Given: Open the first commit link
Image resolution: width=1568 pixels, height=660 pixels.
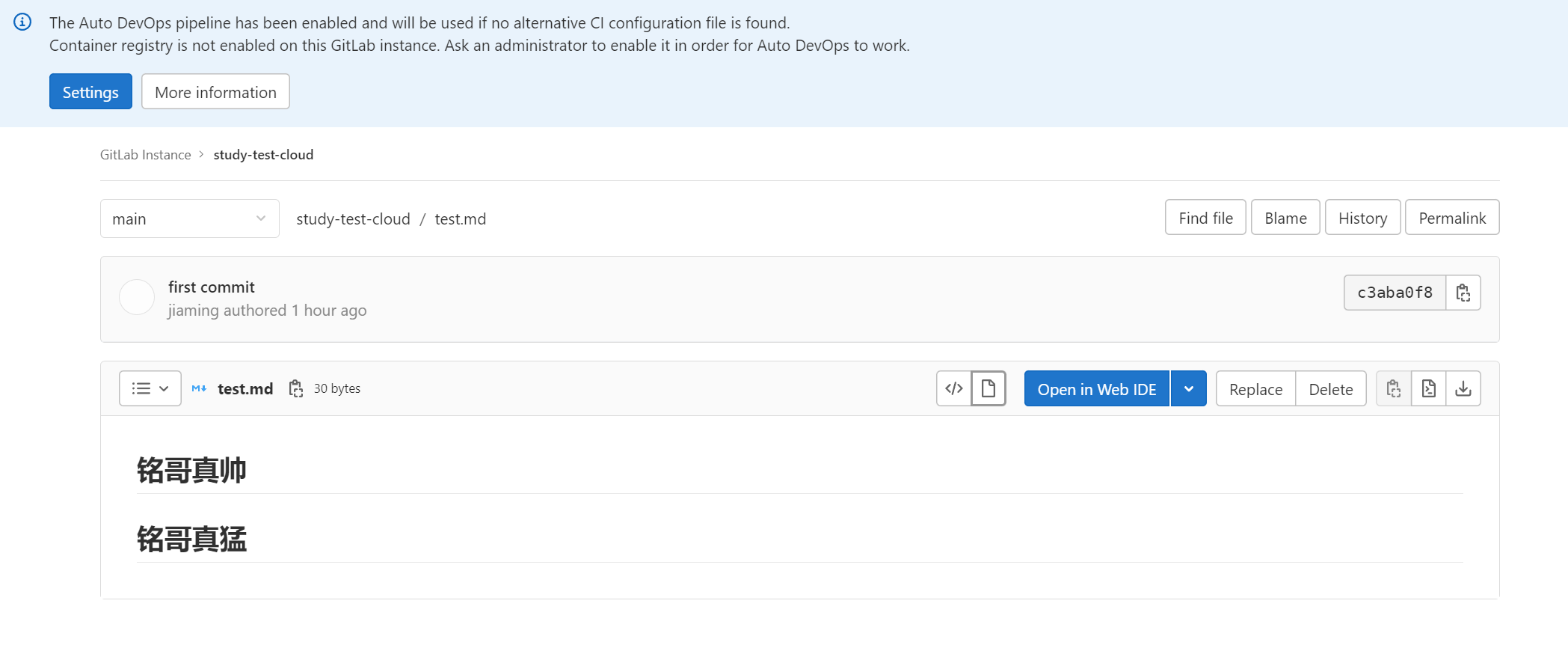Looking at the screenshot, I should 211,287.
